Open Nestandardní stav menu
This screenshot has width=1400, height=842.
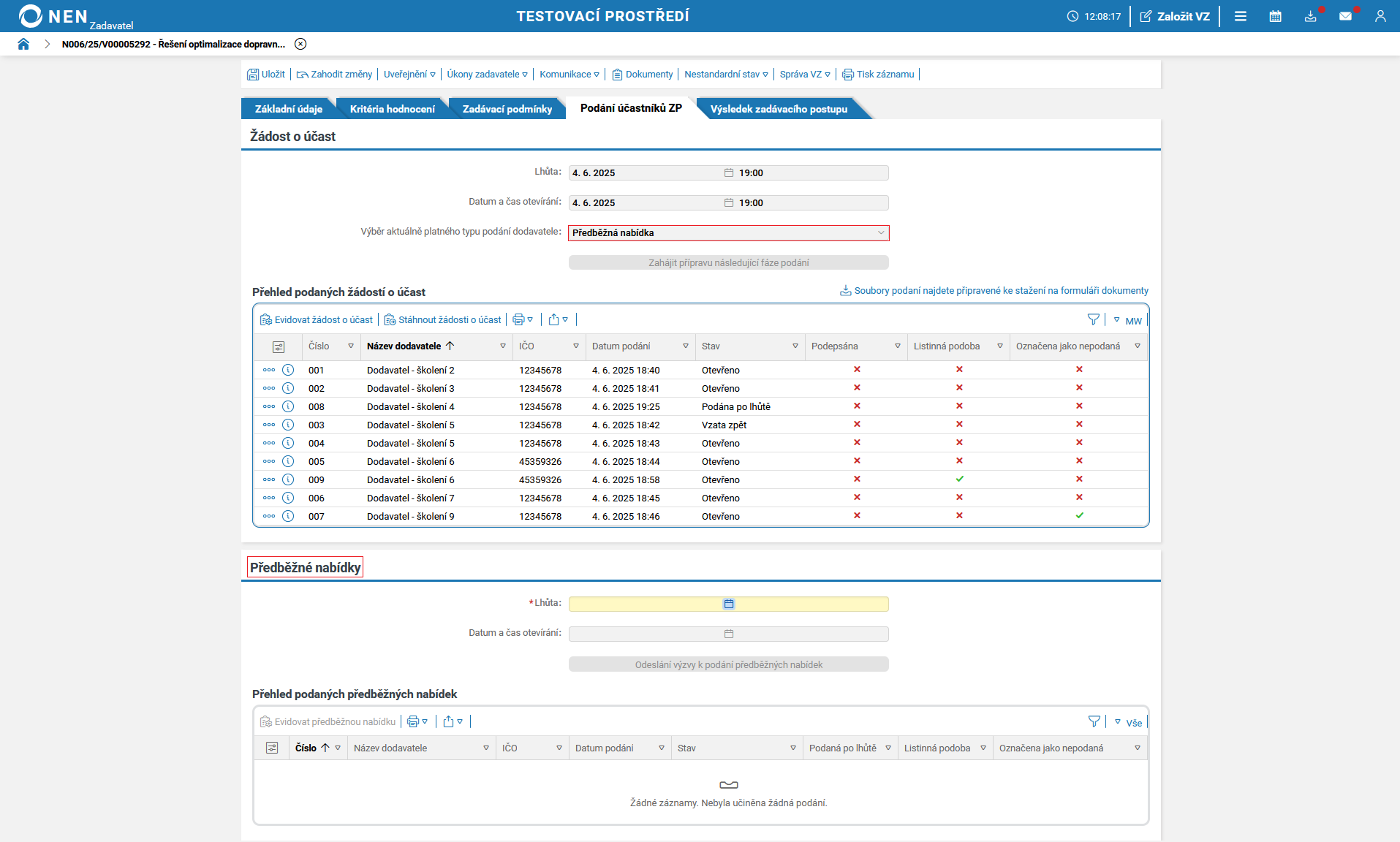[x=726, y=75]
